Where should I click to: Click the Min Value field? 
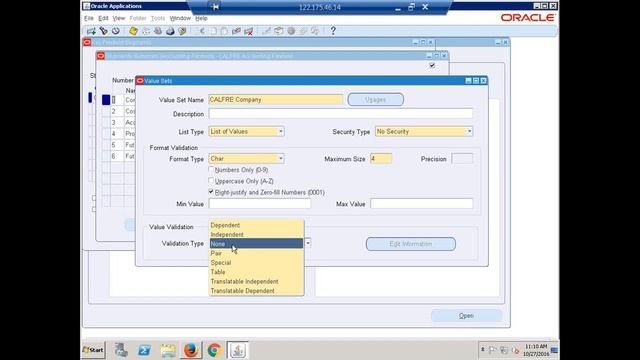click(x=260, y=204)
